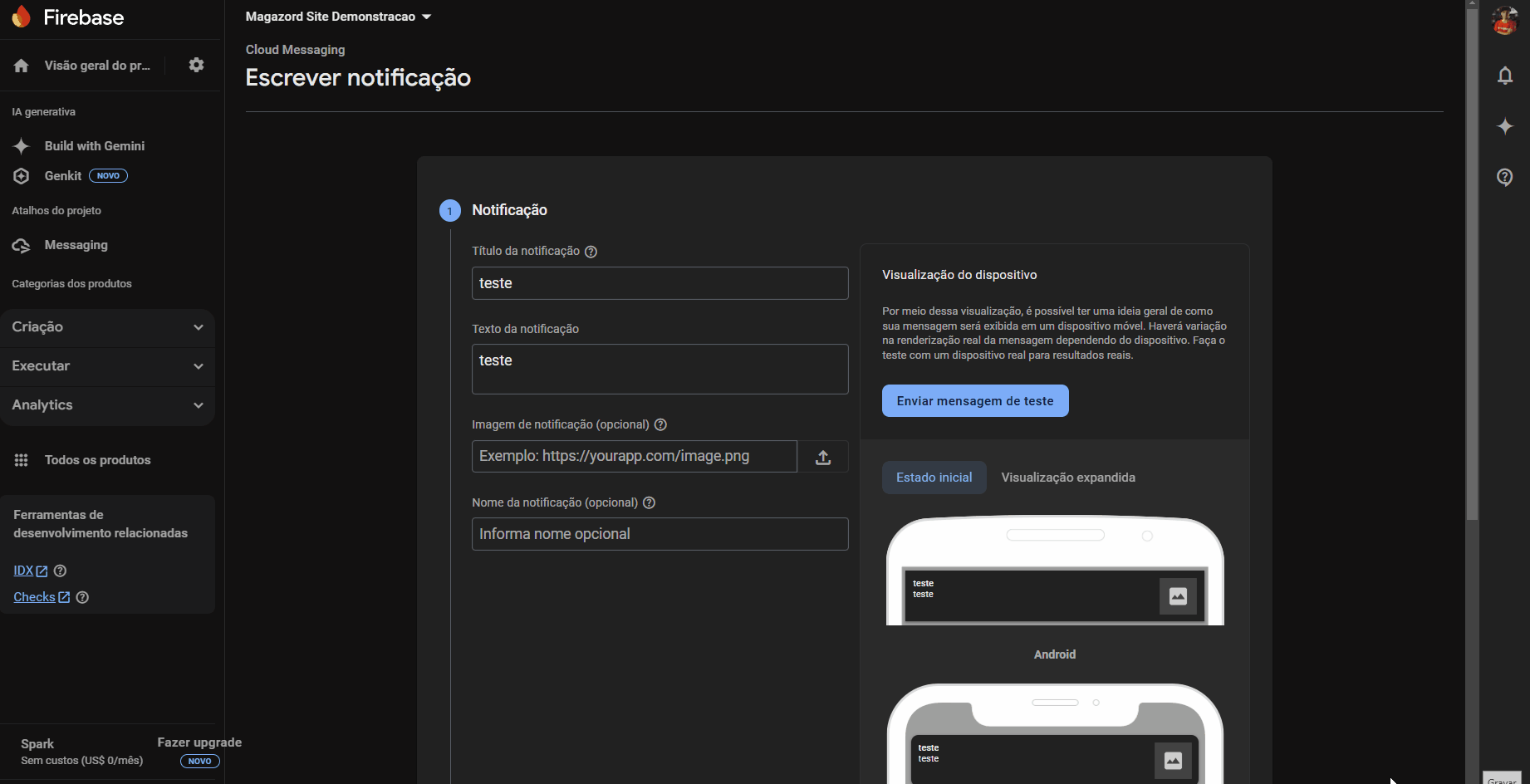Click the Firebase flame logo
This screenshot has width=1530, height=784.
pyautogui.click(x=22, y=17)
